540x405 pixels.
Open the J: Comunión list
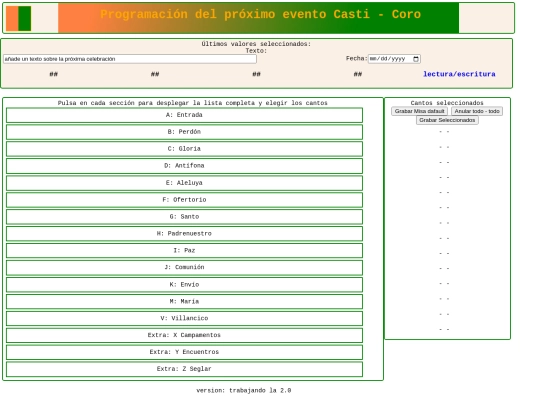pyautogui.click(x=184, y=268)
